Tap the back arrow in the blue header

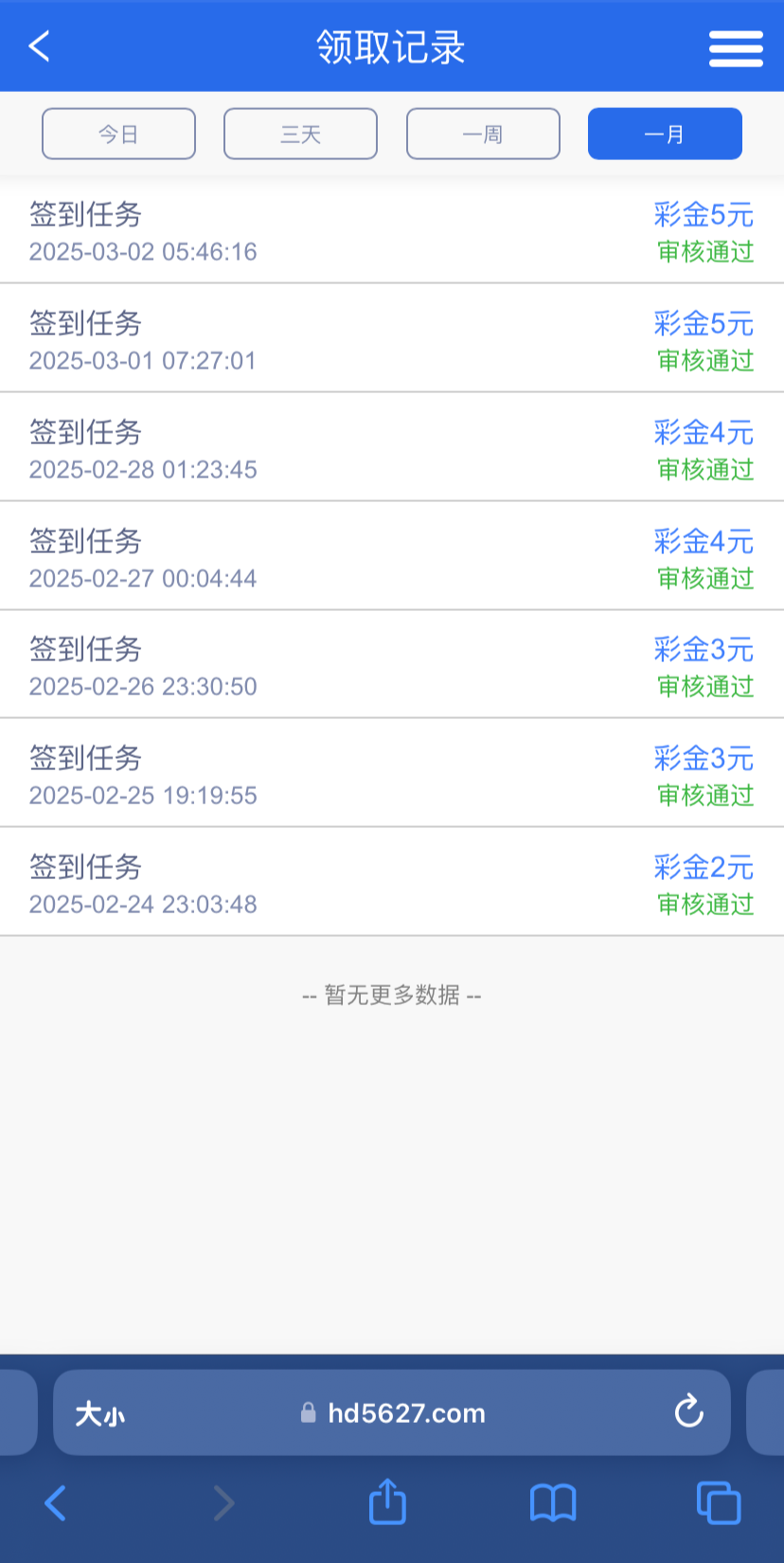click(40, 46)
